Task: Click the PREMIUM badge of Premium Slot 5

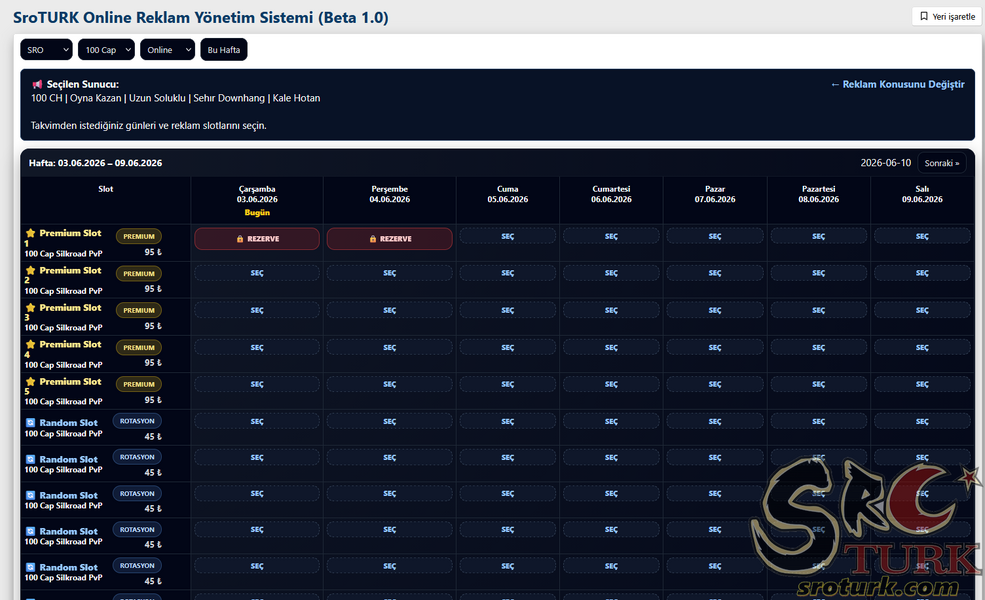Action: [139, 384]
